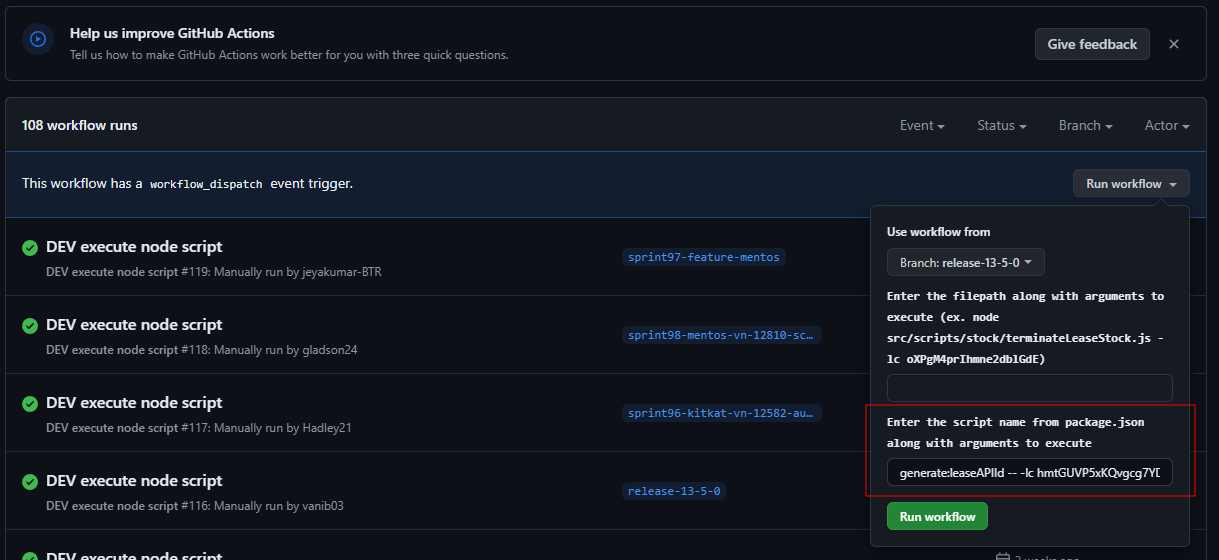Image resolution: width=1219 pixels, height=560 pixels.
Task: Focus the empty filepath arguments input
Action: [x=1030, y=388]
